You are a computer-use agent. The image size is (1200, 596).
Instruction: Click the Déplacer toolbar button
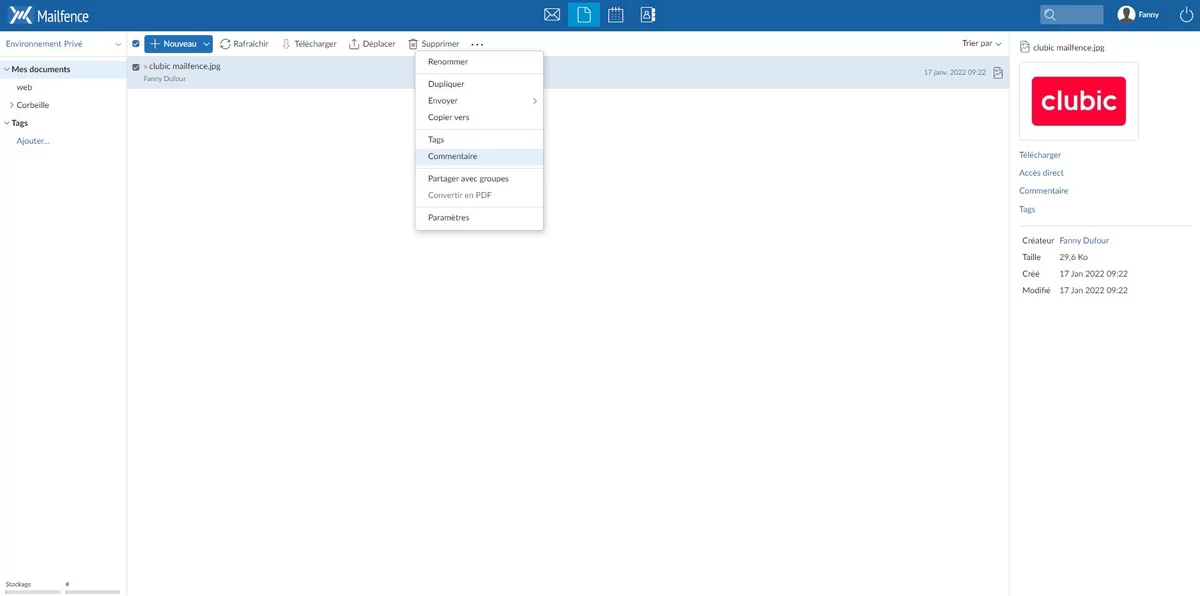[x=372, y=44]
